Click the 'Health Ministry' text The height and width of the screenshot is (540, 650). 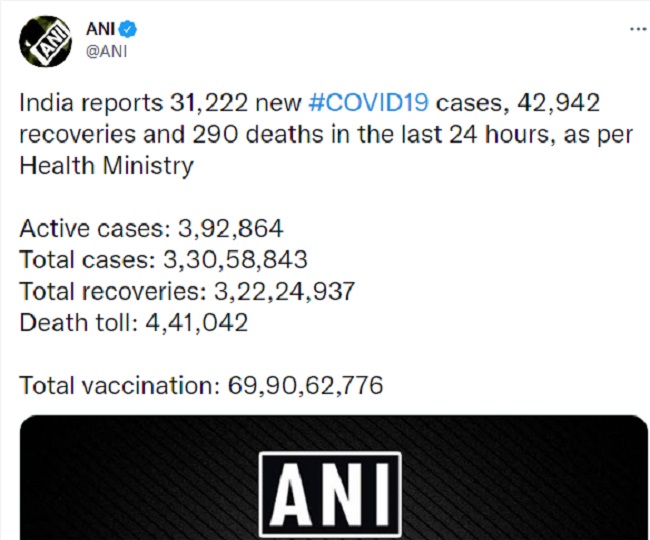107,167
